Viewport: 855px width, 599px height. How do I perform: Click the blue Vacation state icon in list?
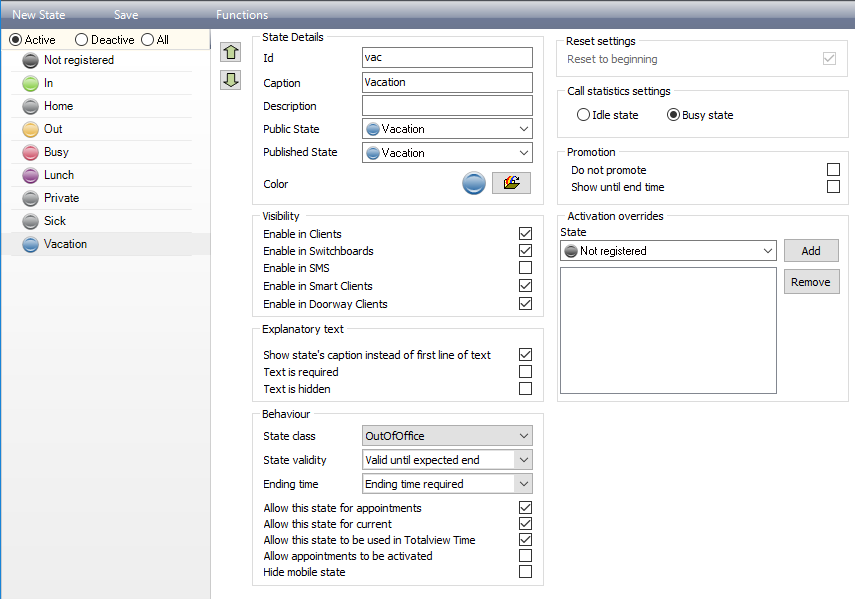point(31,244)
